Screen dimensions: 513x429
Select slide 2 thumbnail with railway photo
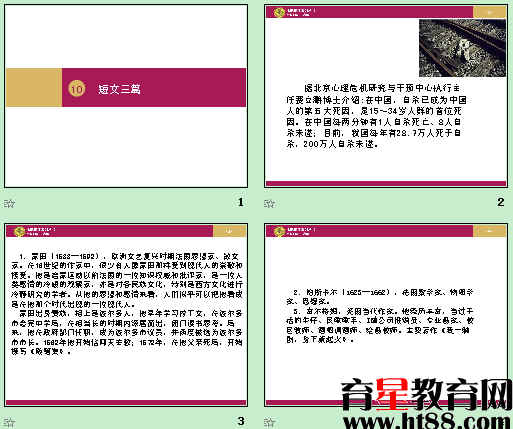(386, 96)
